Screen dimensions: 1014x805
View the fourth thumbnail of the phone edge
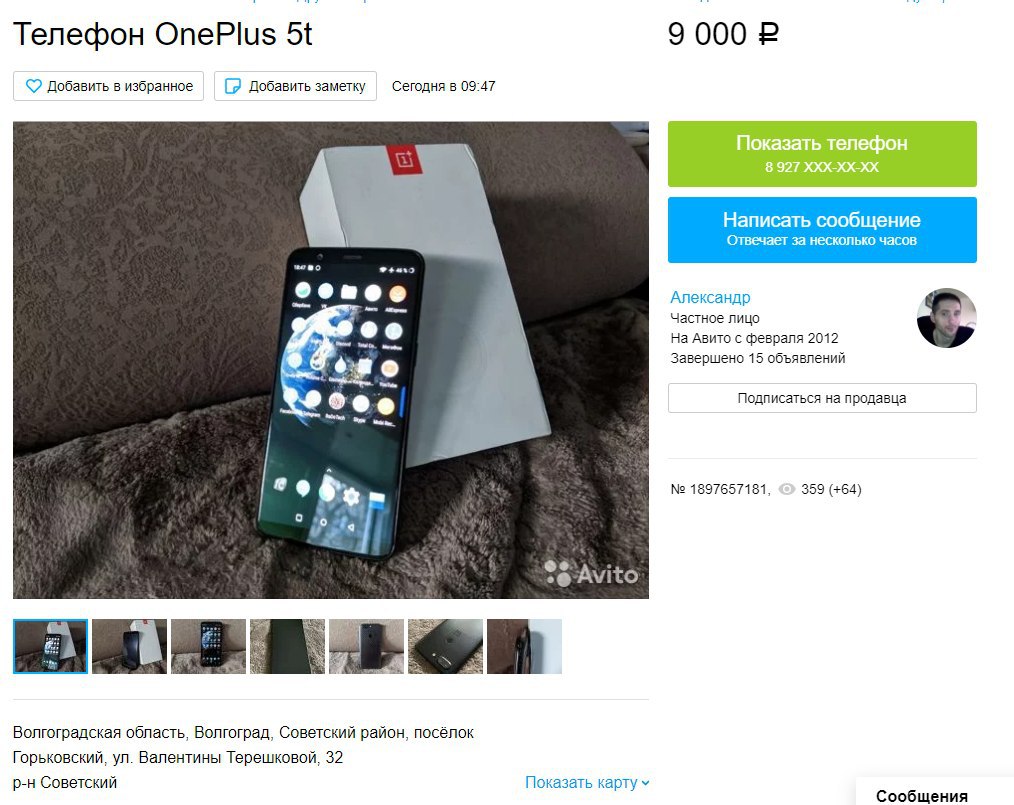coord(287,647)
